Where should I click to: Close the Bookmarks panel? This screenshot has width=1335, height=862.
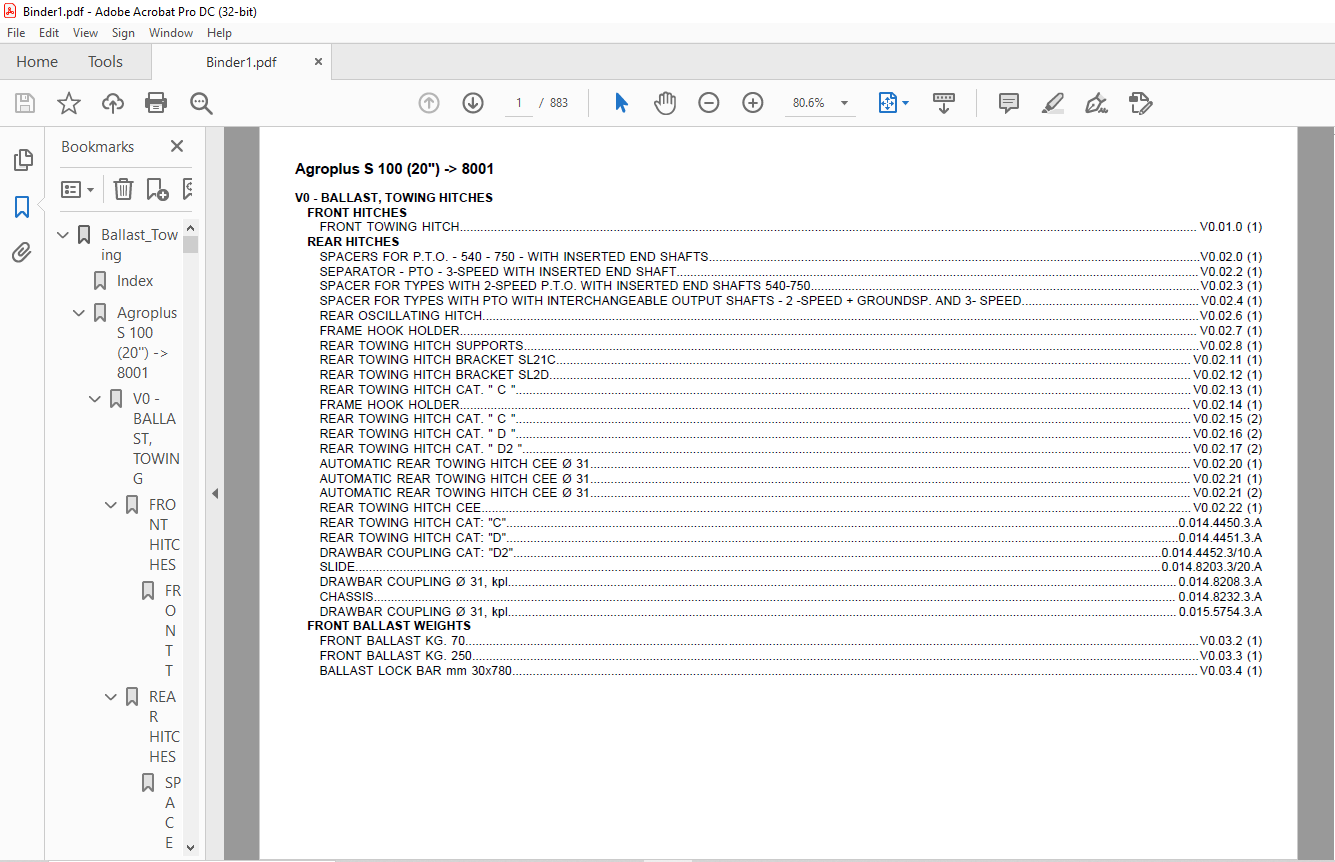pyautogui.click(x=177, y=146)
